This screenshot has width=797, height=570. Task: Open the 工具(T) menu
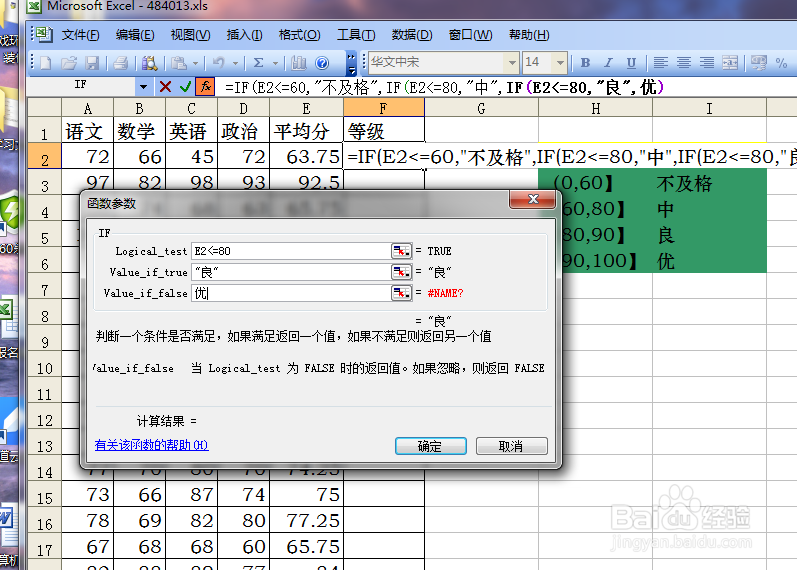[x=356, y=35]
